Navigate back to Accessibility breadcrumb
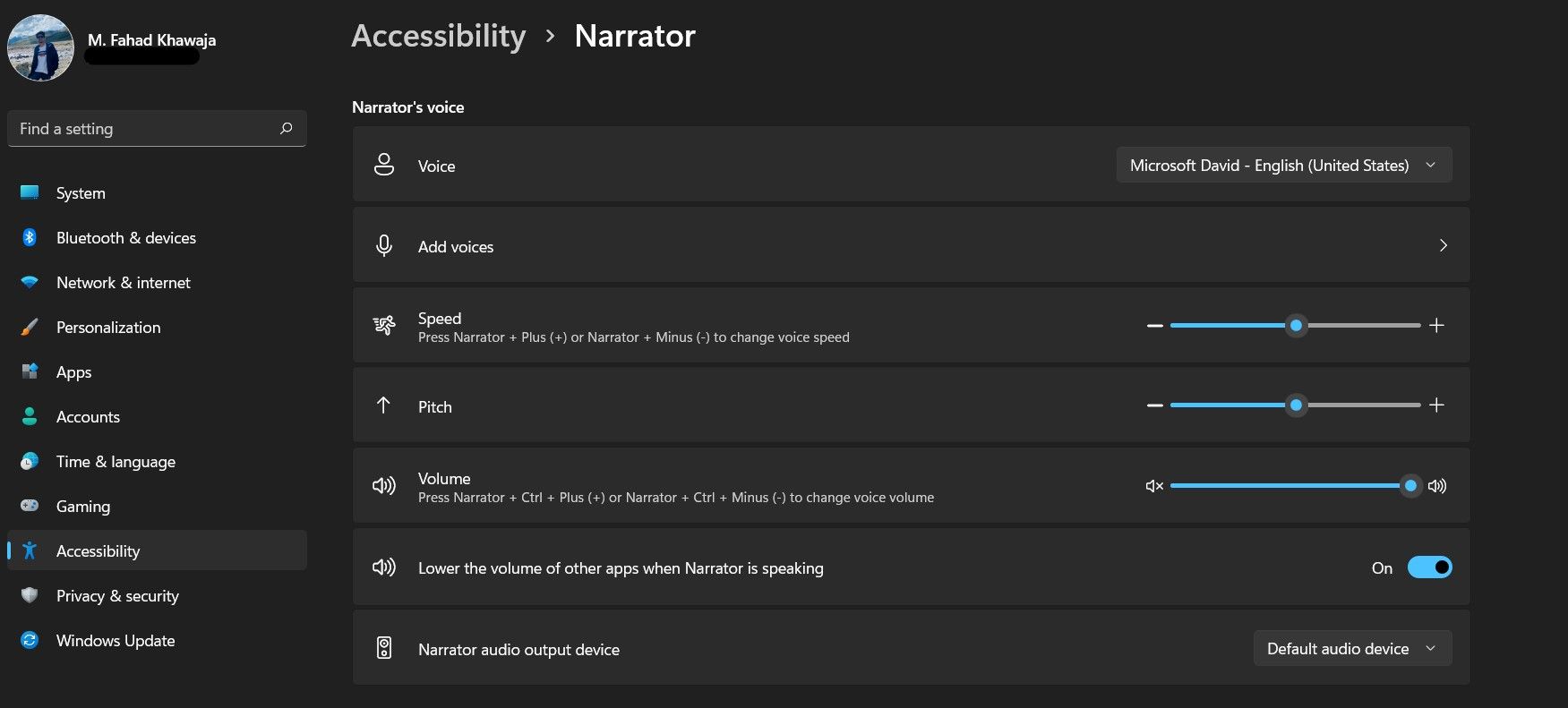The height and width of the screenshot is (708, 1568). (438, 36)
